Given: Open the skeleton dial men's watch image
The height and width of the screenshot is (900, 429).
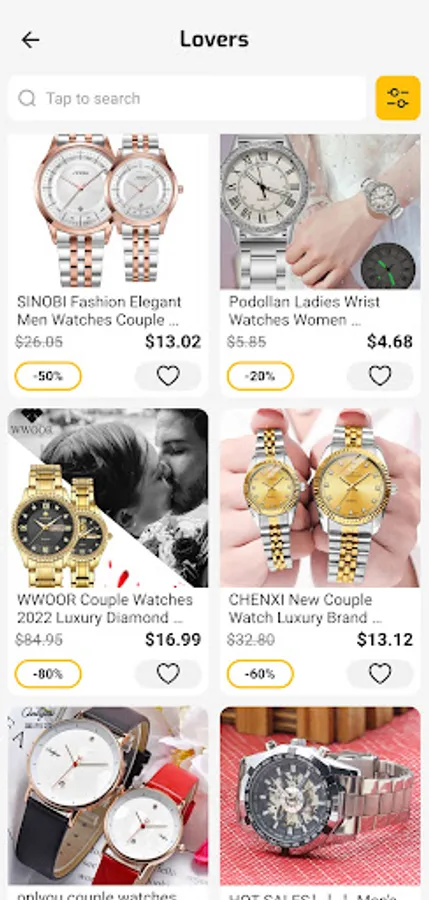Looking at the screenshot, I should click(320, 796).
